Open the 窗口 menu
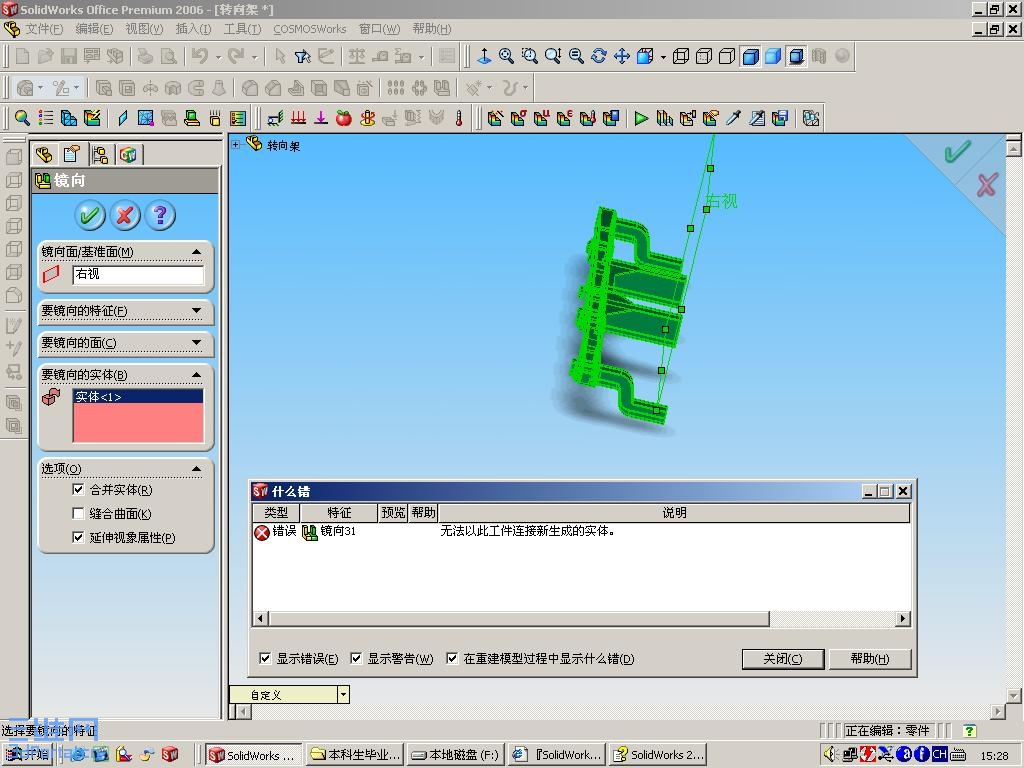Screen dimensions: 1024x768 [x=379, y=29]
